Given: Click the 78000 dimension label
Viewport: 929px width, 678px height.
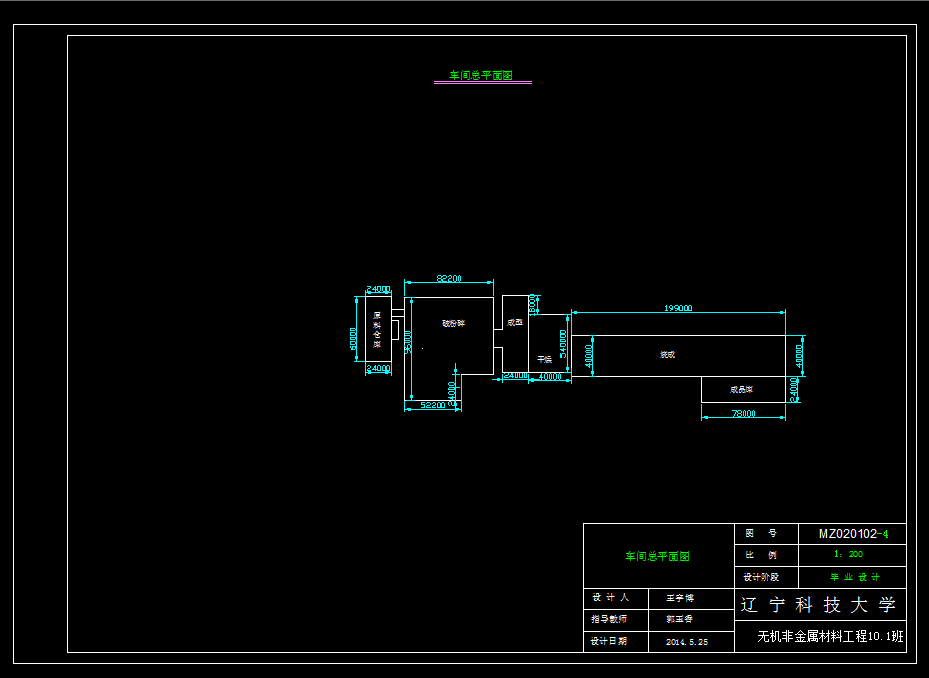Looking at the screenshot, I should tap(744, 414).
